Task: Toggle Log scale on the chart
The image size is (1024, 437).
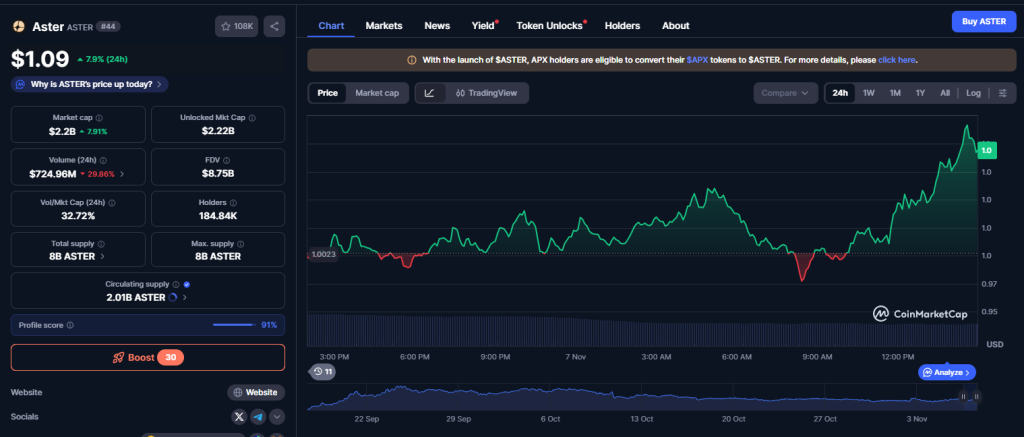Action: 973,93
